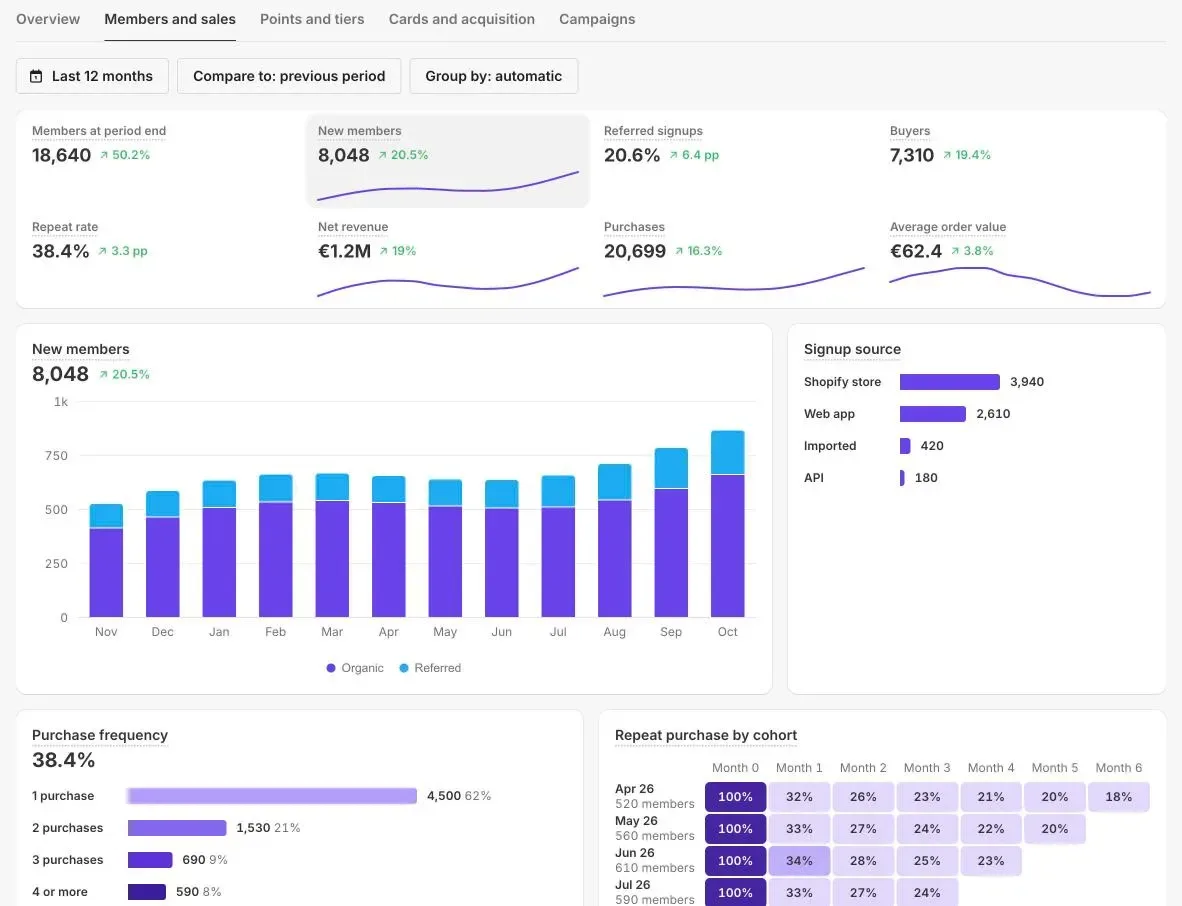Click the 4,500 one-purchase count

pyautogui.click(x=444, y=796)
